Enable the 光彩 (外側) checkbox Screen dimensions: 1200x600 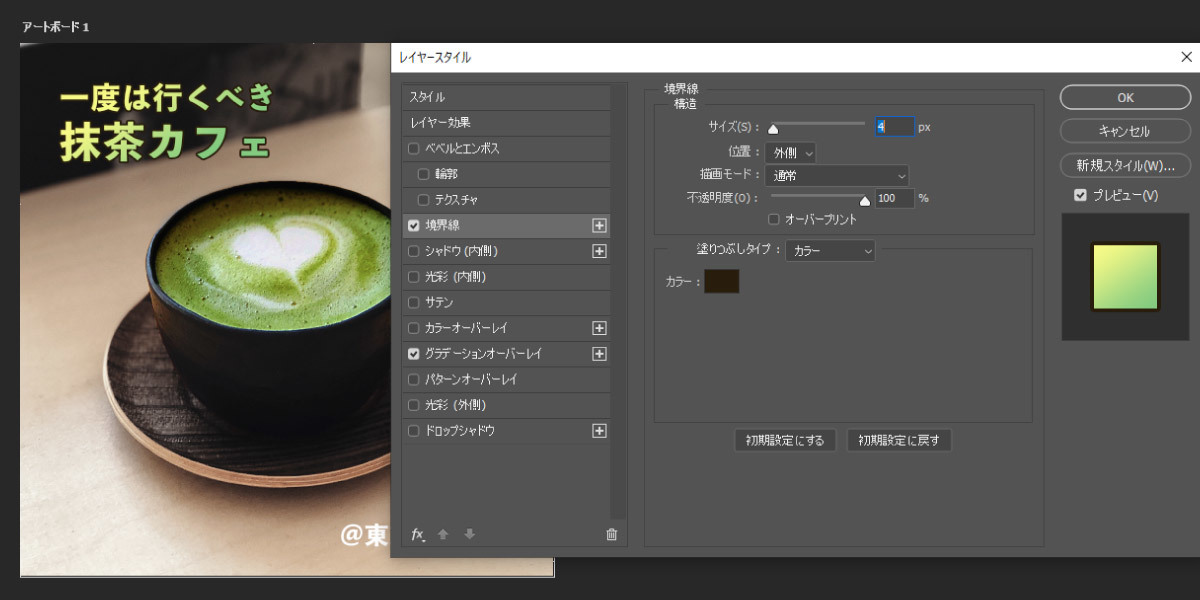[x=414, y=405]
